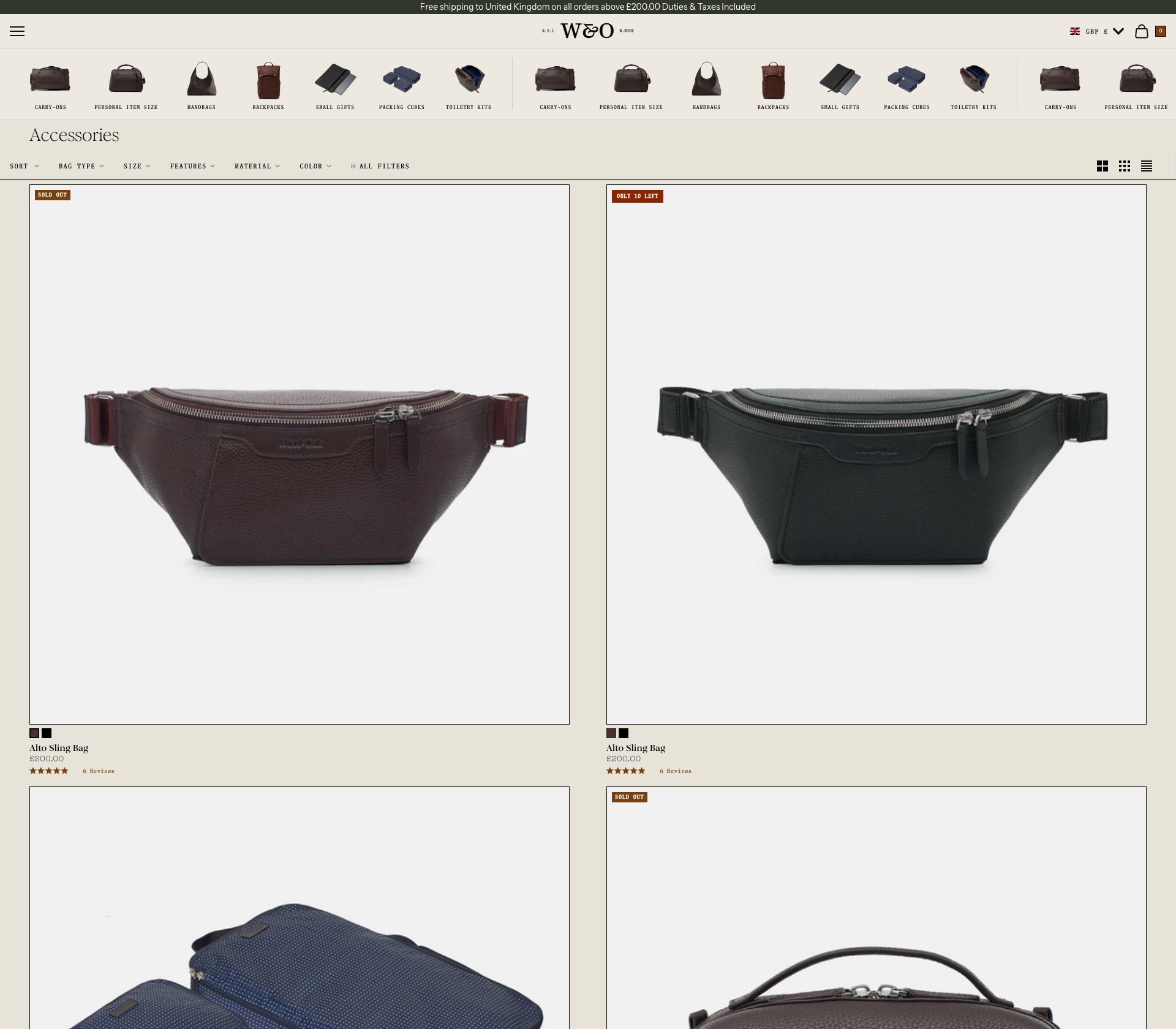Open the burgundy Alto Sling Bag image

click(x=300, y=454)
